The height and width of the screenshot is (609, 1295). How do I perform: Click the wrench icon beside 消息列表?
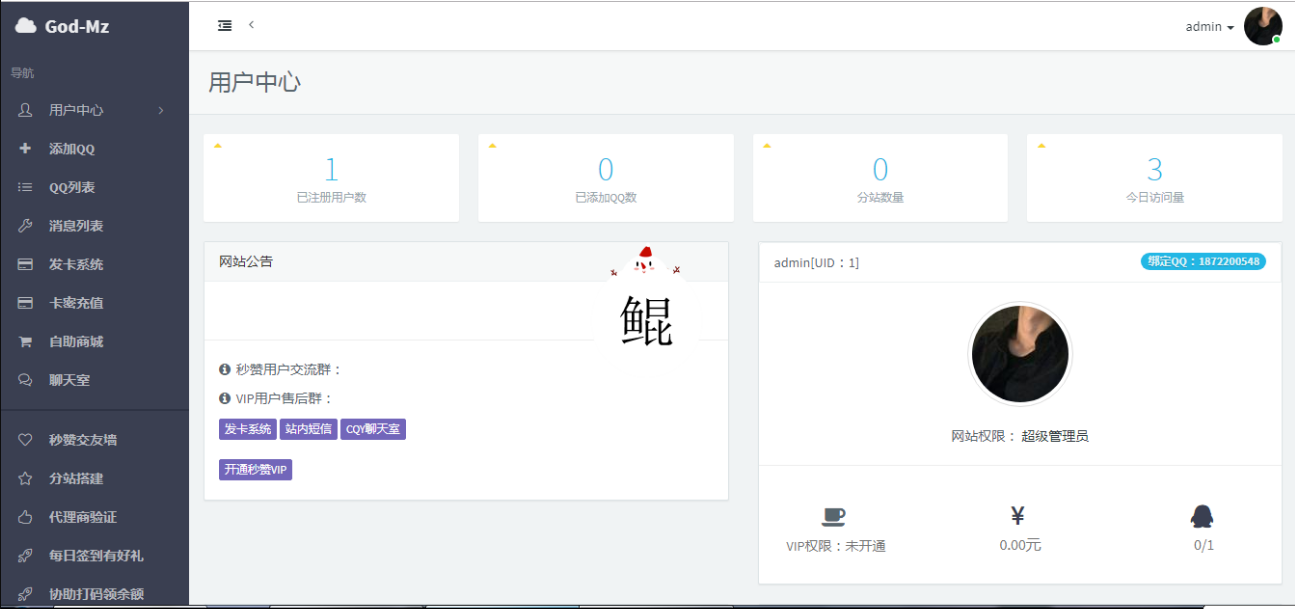(x=25, y=226)
